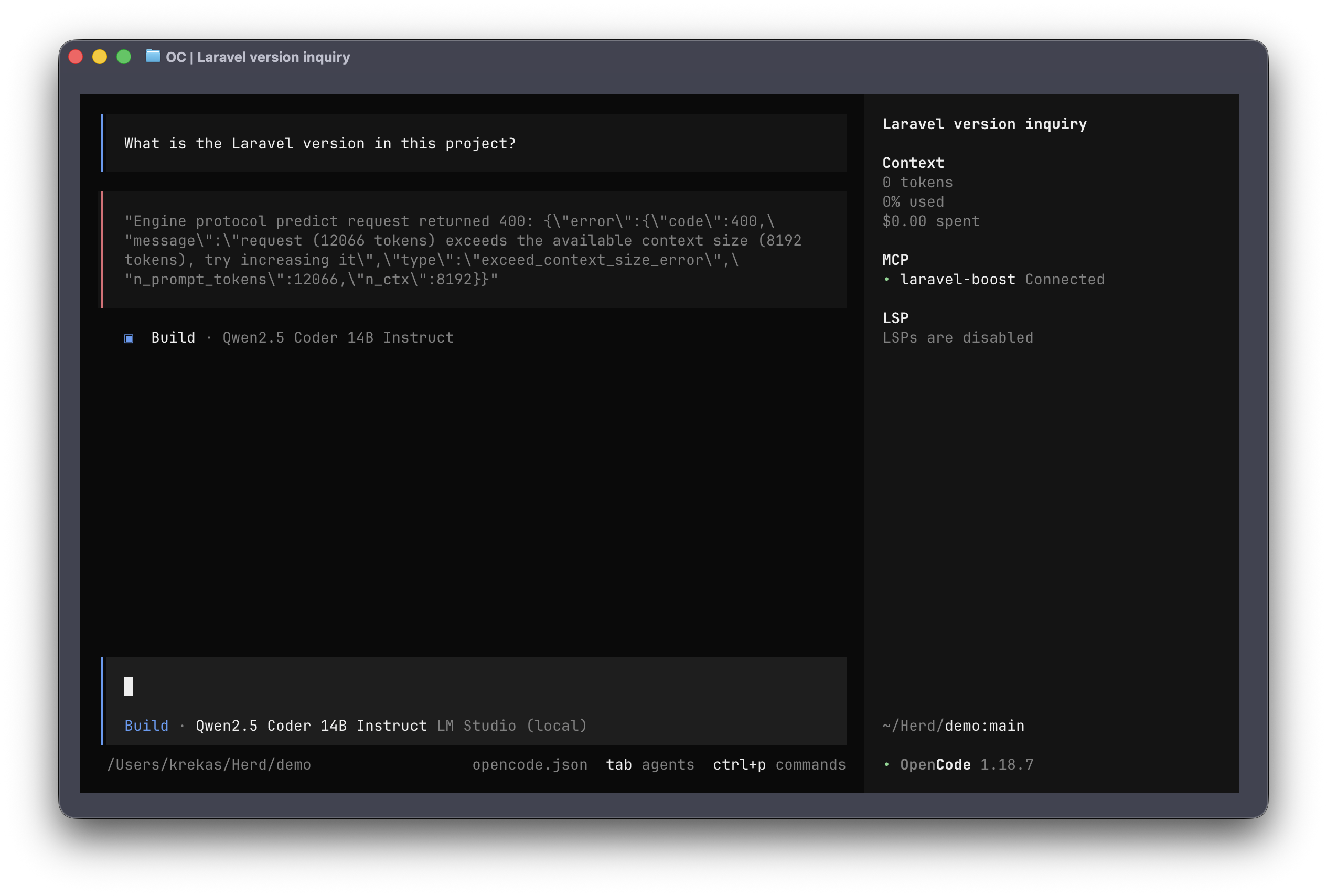Screen dimensions: 1327x896
Task: Click the MCP heading
Action: (x=895, y=260)
